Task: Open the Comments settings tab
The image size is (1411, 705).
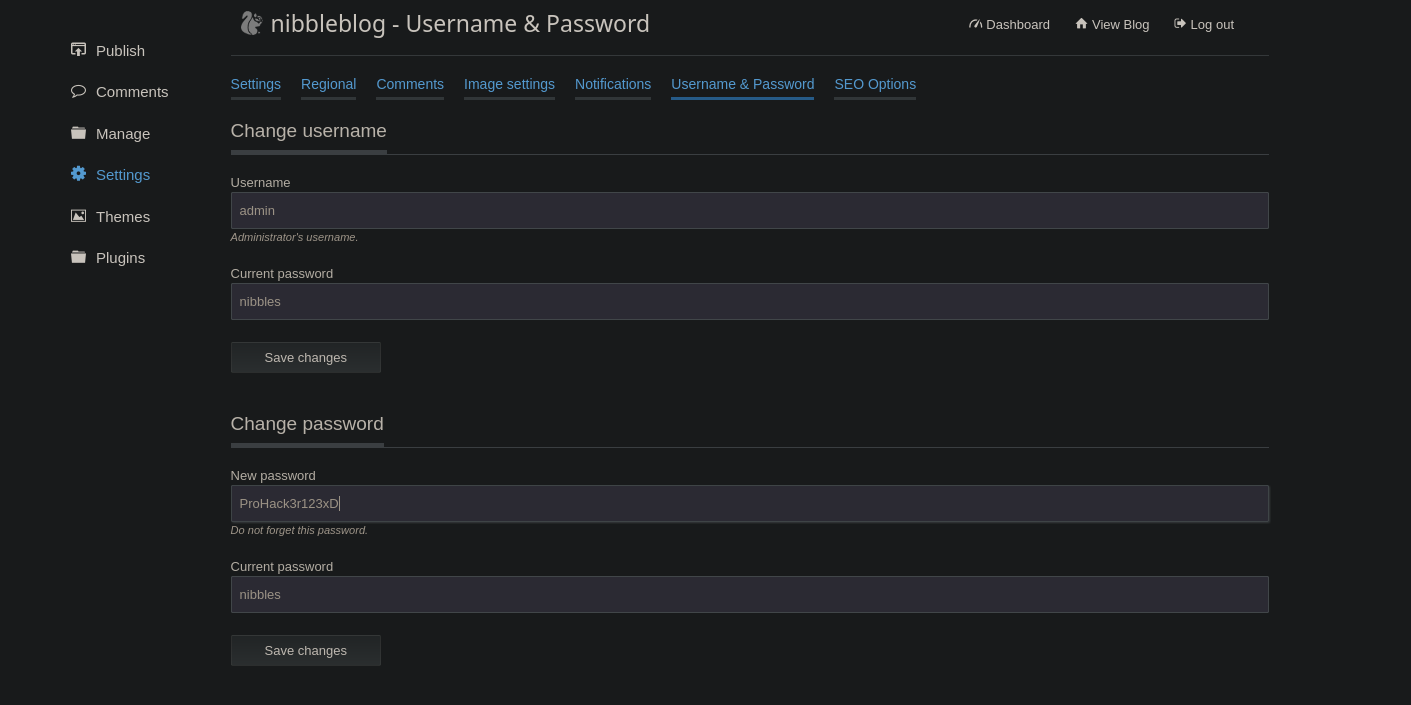Action: [x=410, y=84]
